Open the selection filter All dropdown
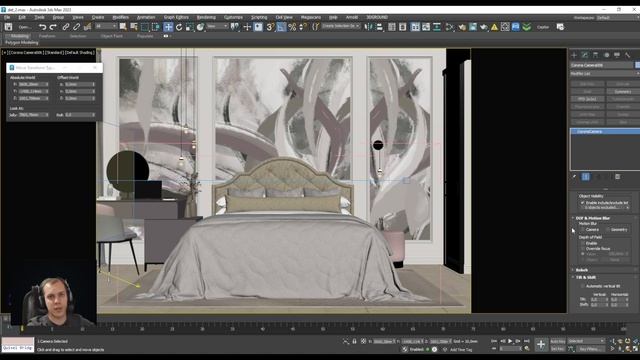640x360 pixels. [x=105, y=27]
